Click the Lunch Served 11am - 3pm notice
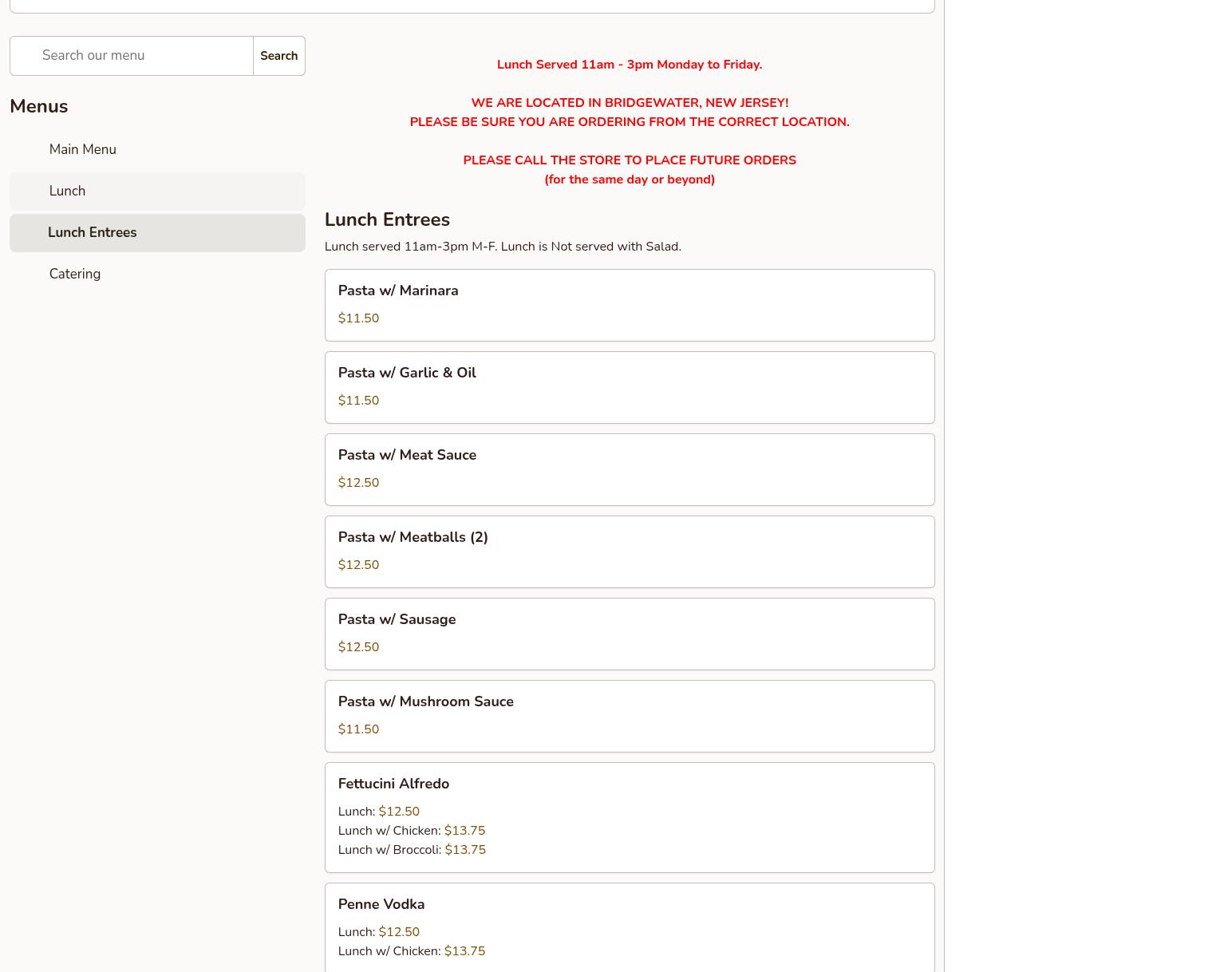The image size is (1232, 972). 630,65
